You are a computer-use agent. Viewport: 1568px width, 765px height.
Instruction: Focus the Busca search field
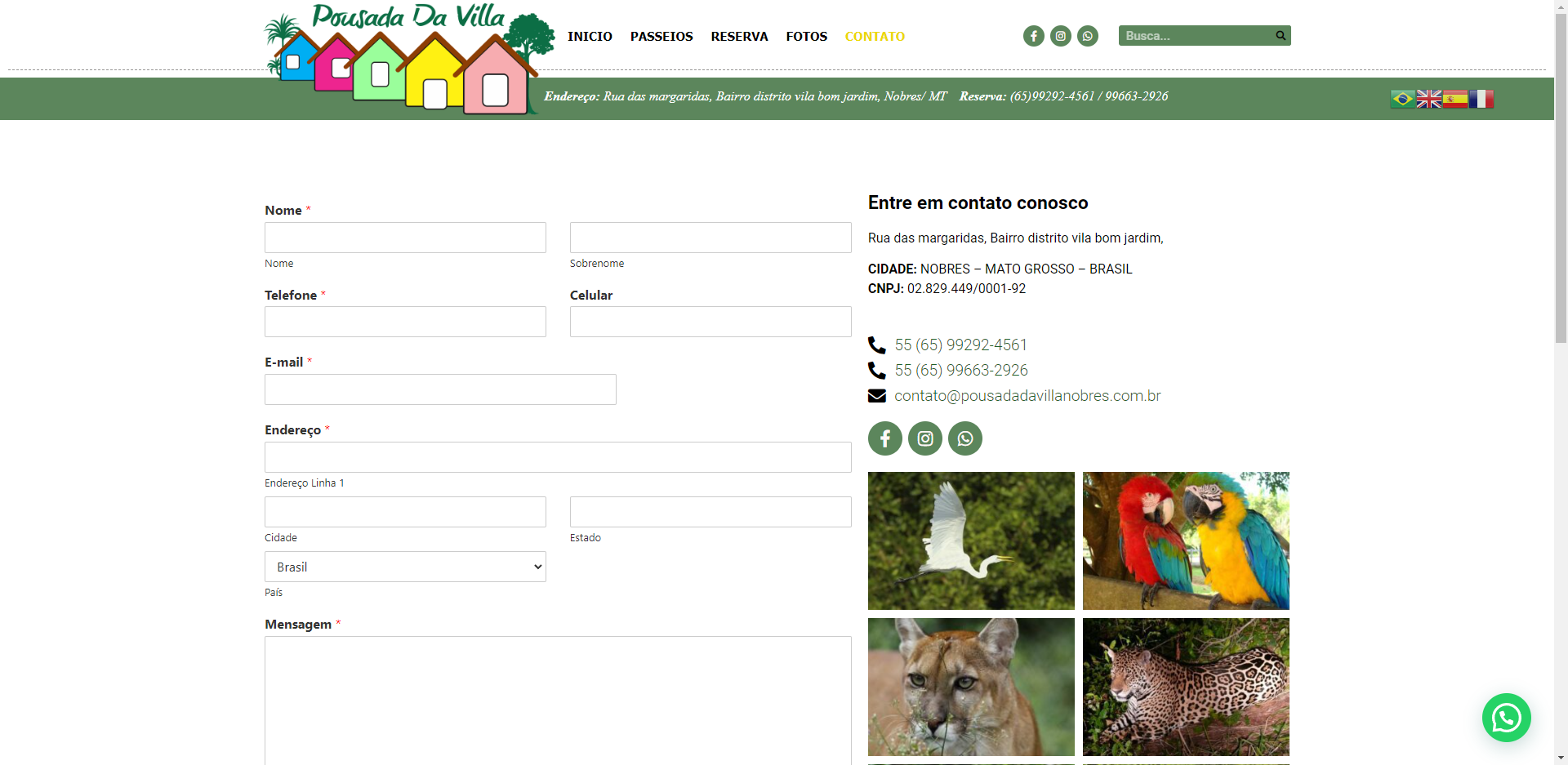[1196, 35]
